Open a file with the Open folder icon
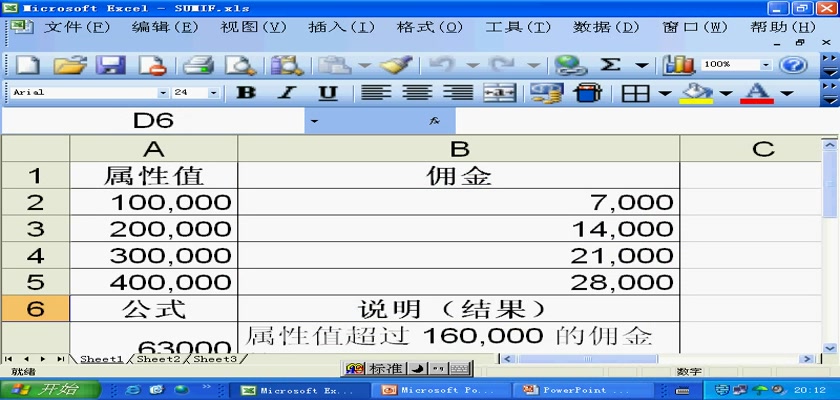This screenshot has height=400, width=840. pos(69,65)
